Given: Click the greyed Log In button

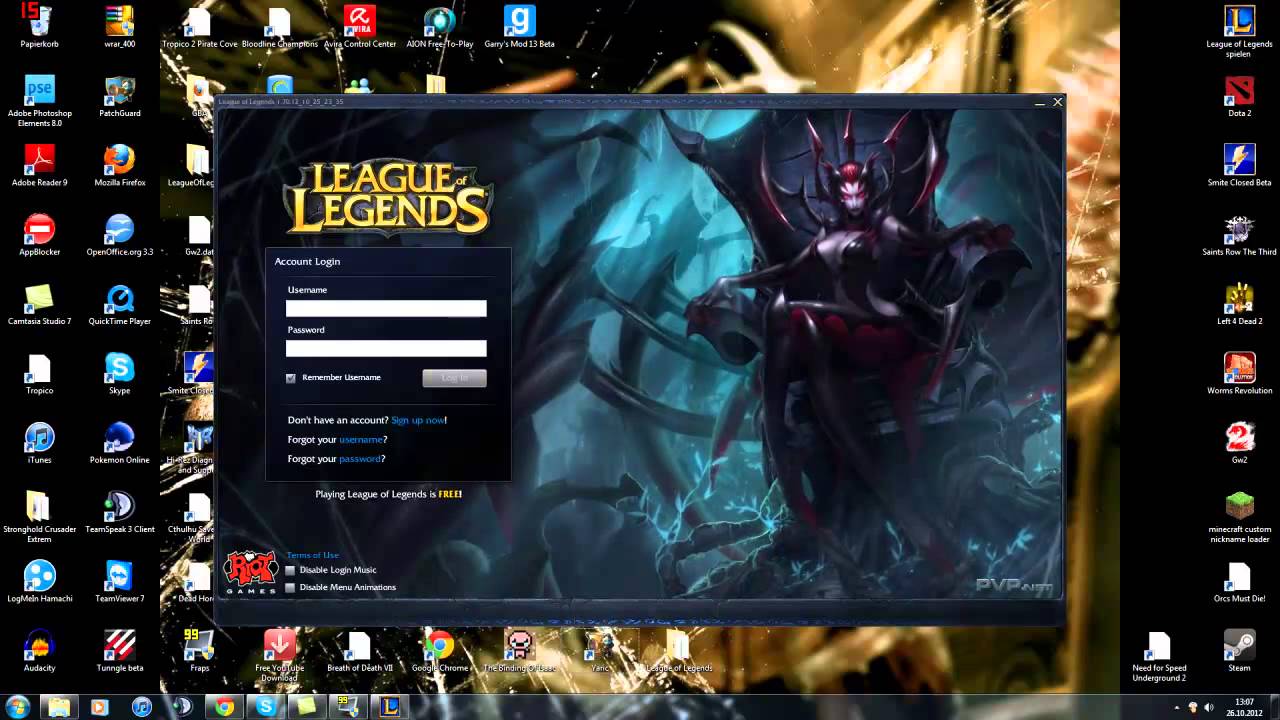Looking at the screenshot, I should [454, 378].
